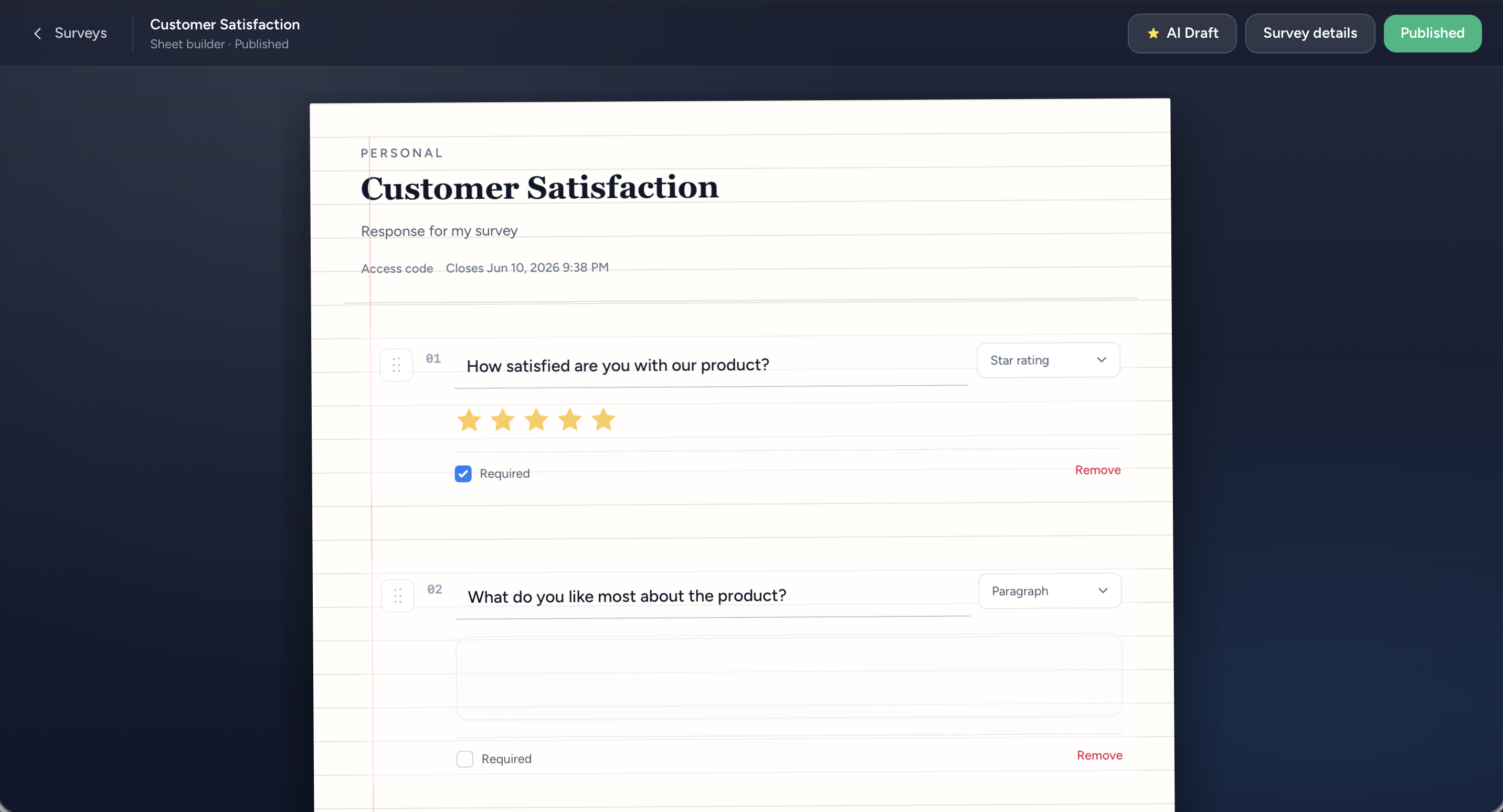Check Required for question 02
The width and height of the screenshot is (1503, 812).
click(465, 759)
